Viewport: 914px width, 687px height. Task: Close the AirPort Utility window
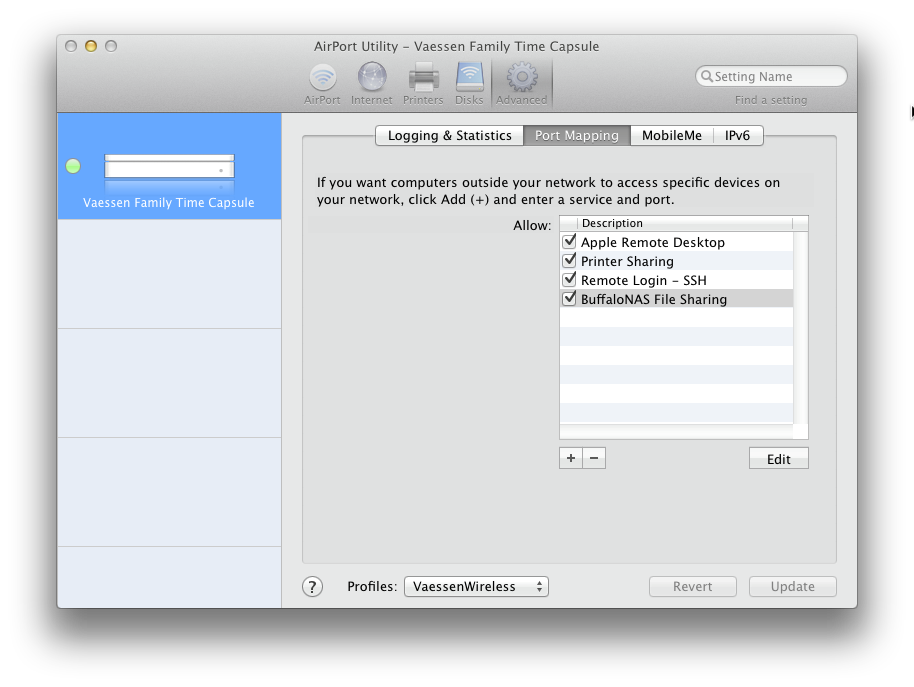click(x=71, y=46)
